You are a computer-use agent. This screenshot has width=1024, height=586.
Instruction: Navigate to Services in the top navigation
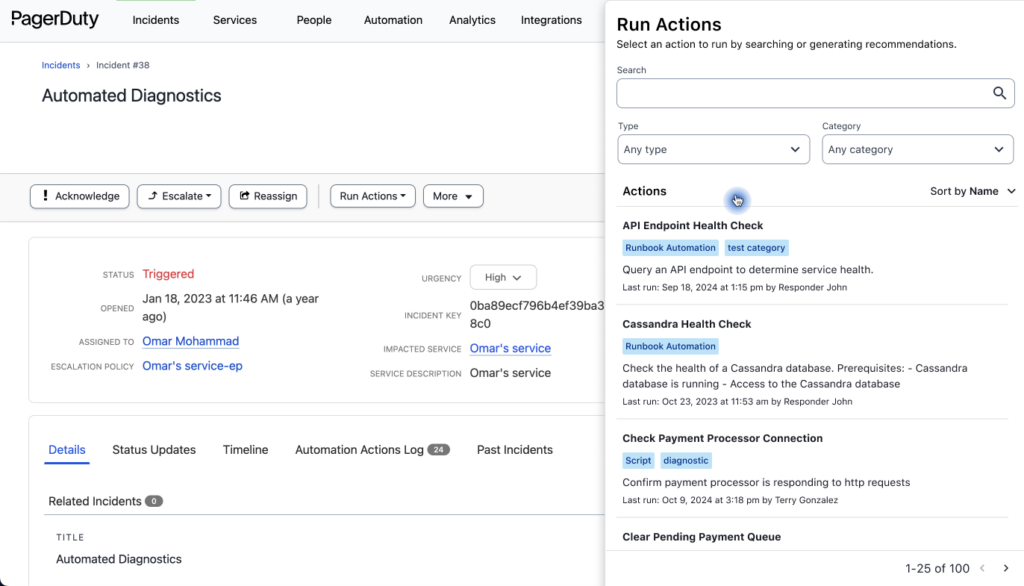(234, 19)
